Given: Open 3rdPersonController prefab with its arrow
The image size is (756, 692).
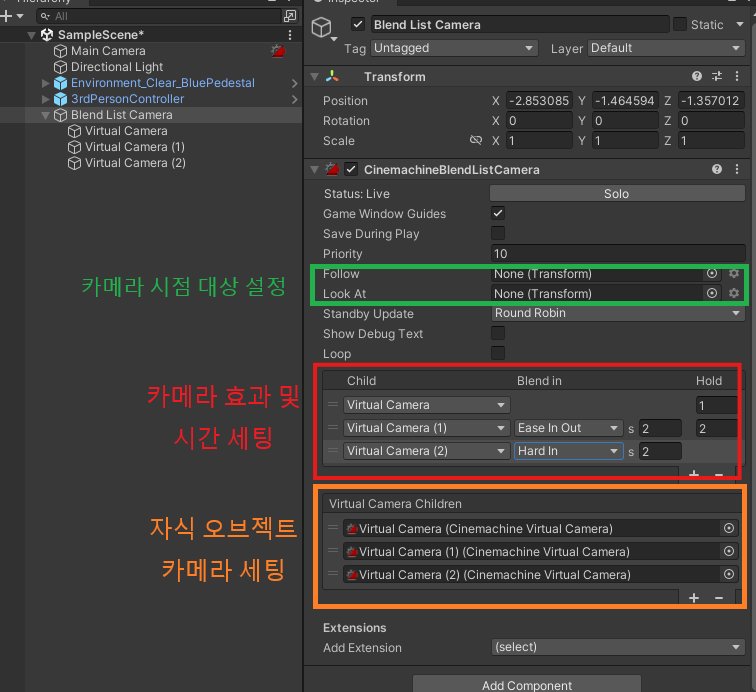Looking at the screenshot, I should (295, 99).
